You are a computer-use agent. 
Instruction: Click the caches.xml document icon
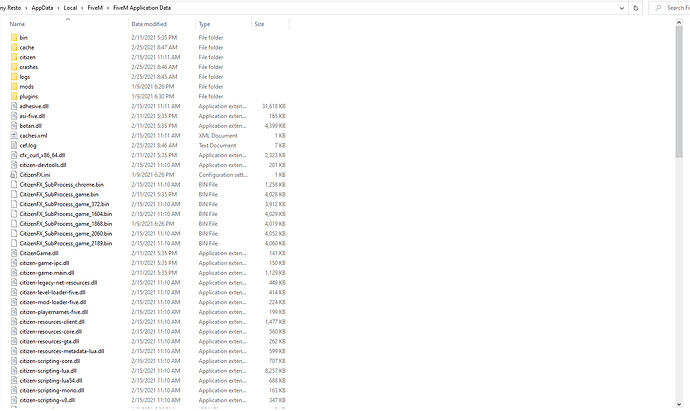[x=14, y=136]
